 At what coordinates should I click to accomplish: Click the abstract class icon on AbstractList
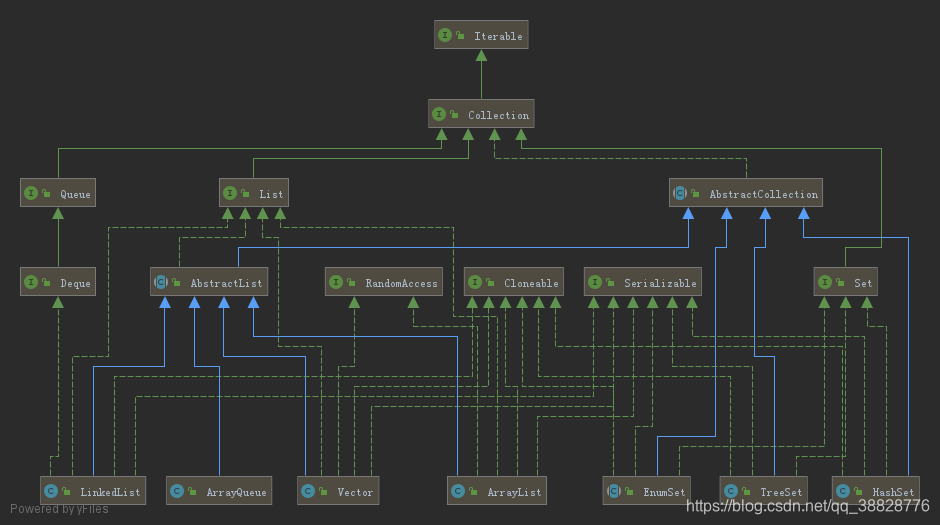pyautogui.click(x=161, y=282)
